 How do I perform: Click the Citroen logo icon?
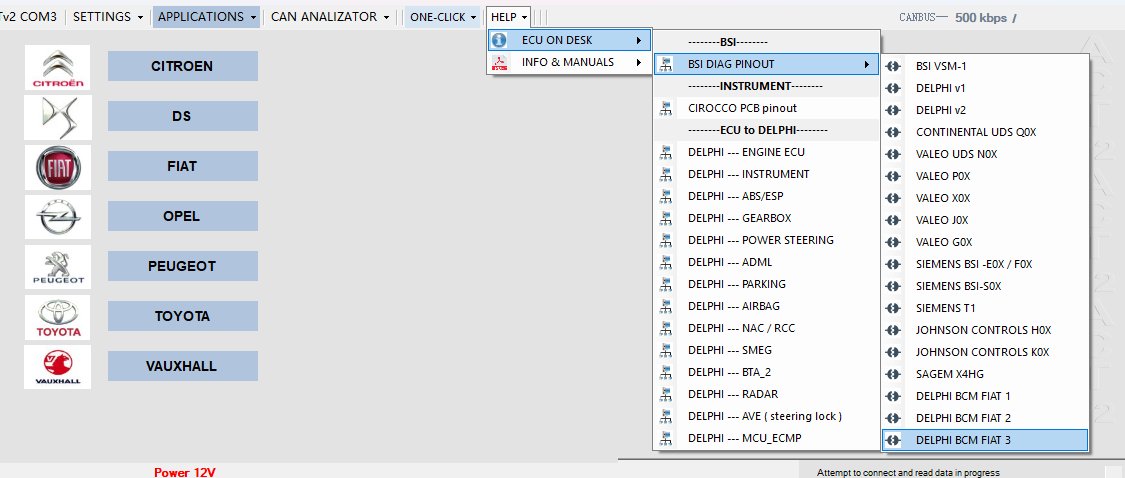tap(58, 67)
